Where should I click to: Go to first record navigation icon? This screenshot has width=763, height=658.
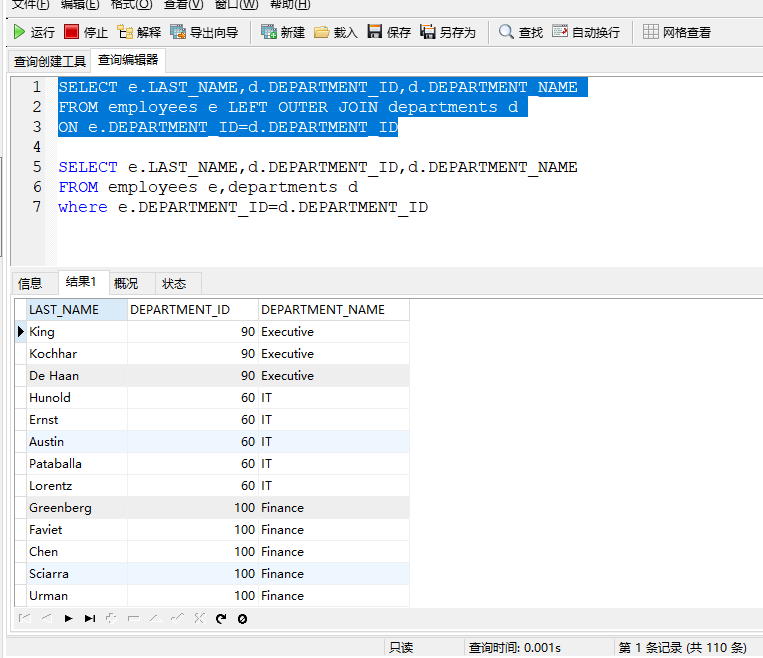coord(24,619)
